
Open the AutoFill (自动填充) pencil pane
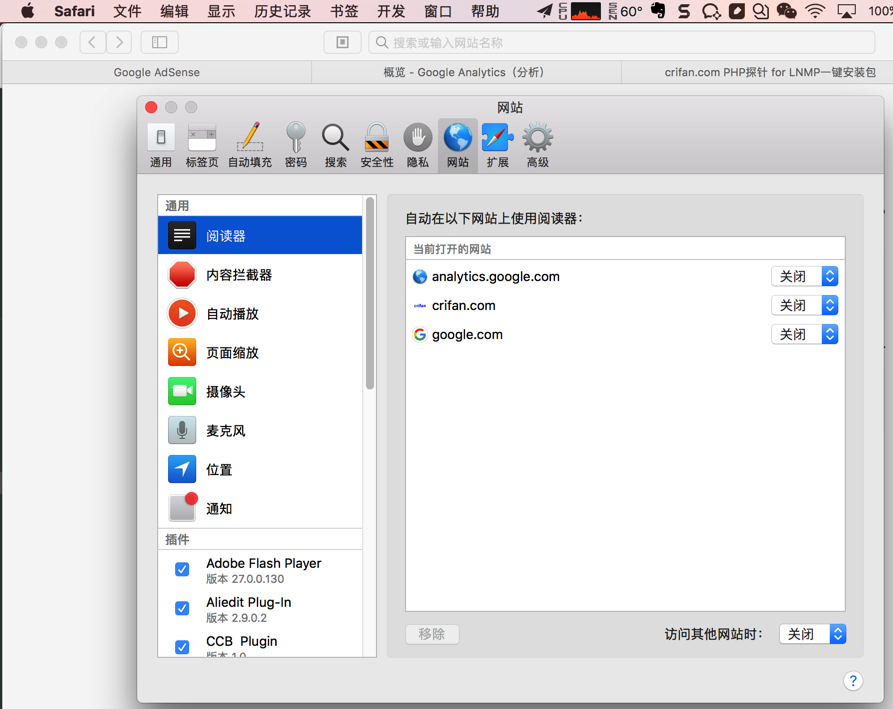point(249,146)
